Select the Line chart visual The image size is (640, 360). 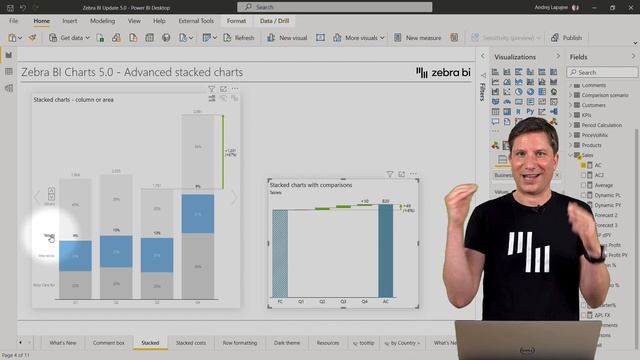pos(495,82)
